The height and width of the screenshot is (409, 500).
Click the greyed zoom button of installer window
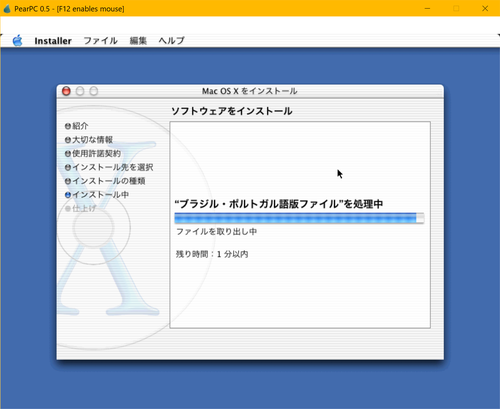[x=94, y=91]
